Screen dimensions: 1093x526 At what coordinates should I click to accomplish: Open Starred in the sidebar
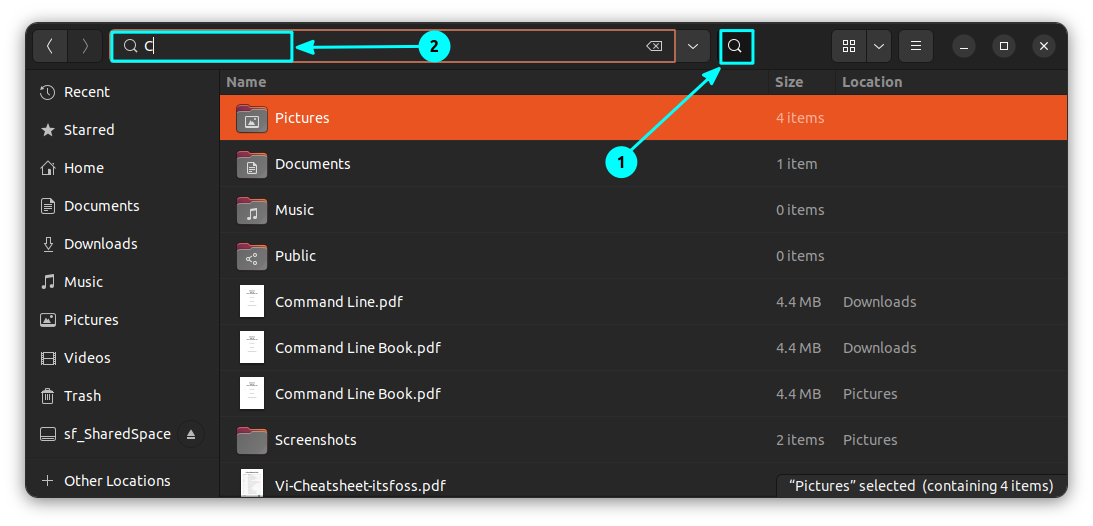tap(89, 130)
